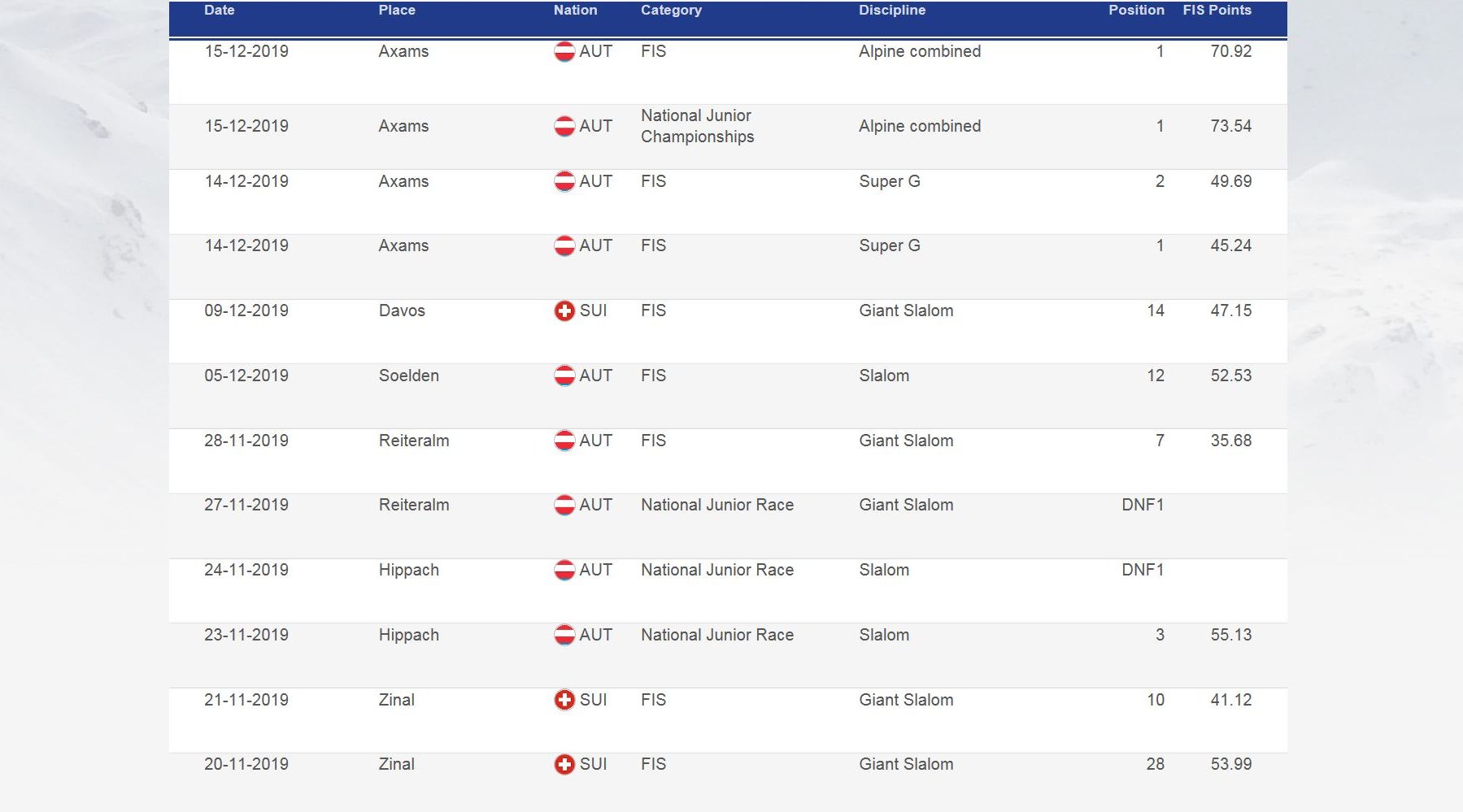Screen dimensions: 1463x812
Task: Click Swiss flag in 21-11-2019 Zinal row
Action: 564,700
